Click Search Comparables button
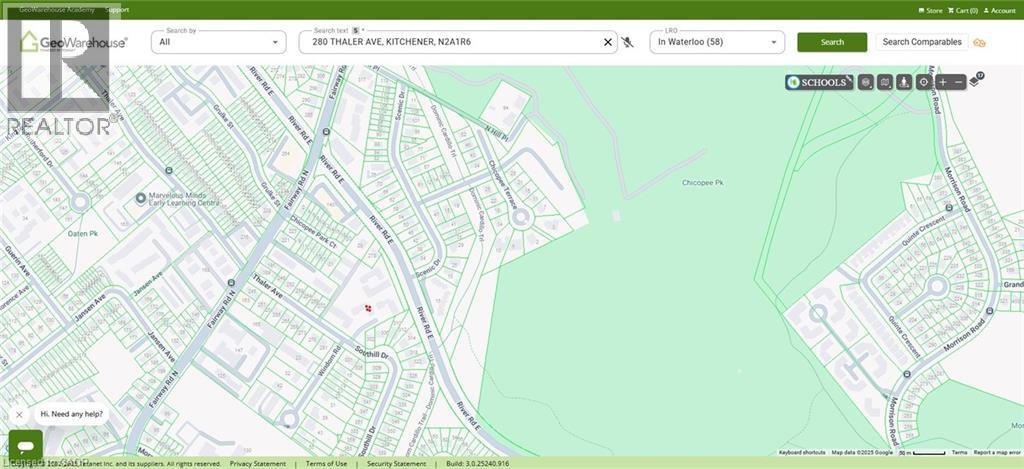The height and width of the screenshot is (469, 1024). 922,42
